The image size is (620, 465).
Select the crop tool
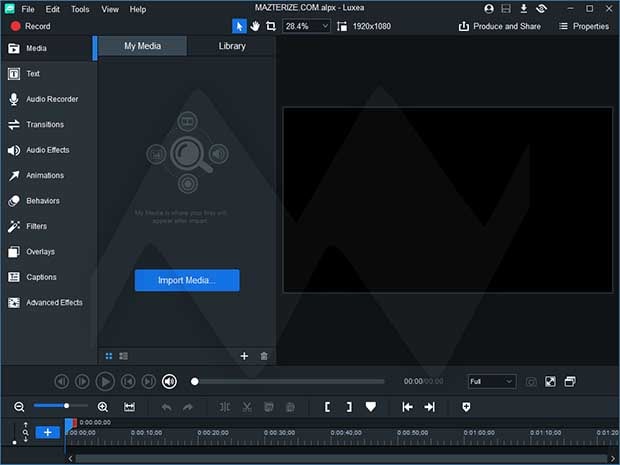point(271,26)
